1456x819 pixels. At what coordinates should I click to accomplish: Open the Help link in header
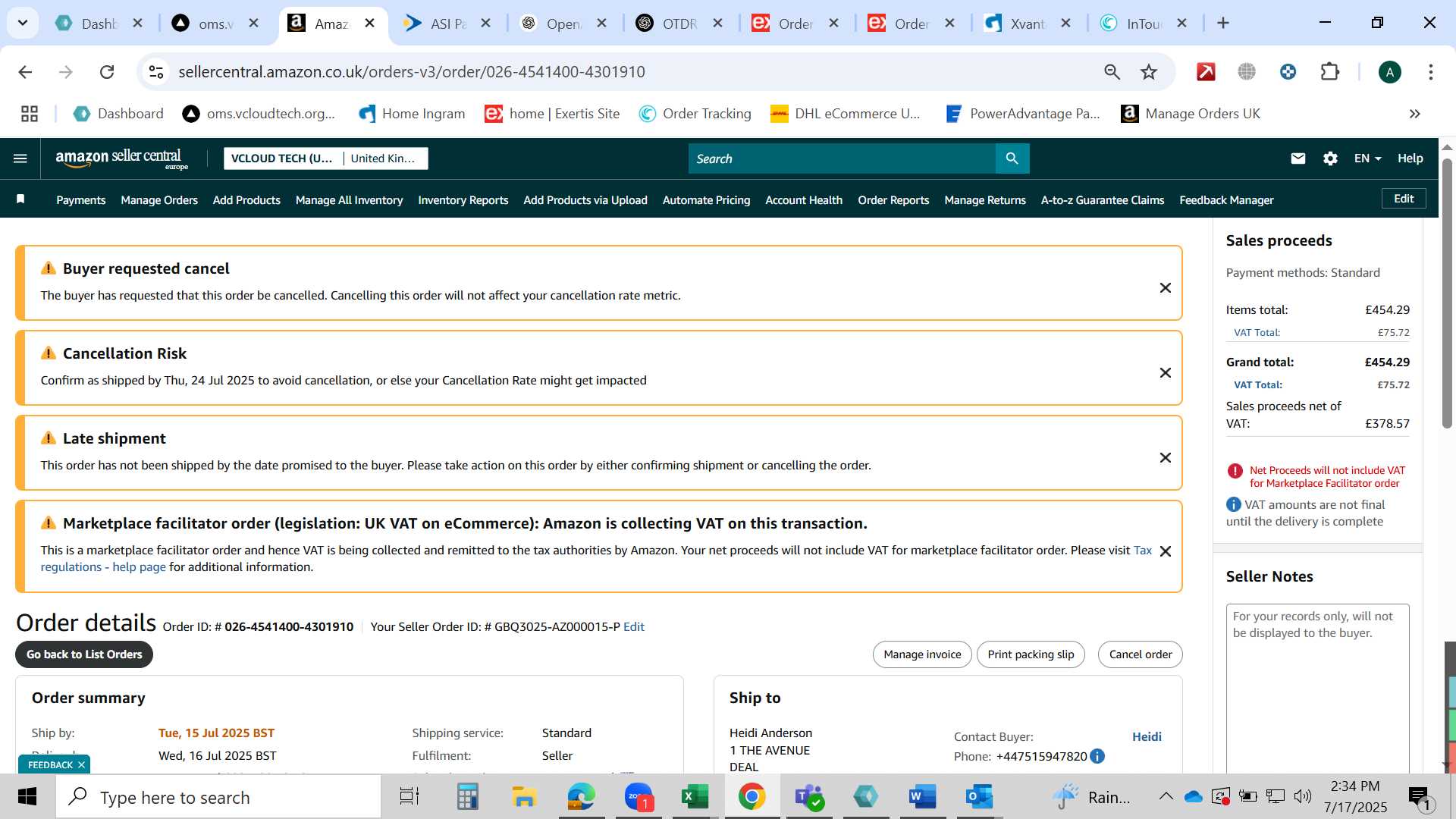[x=1410, y=158]
